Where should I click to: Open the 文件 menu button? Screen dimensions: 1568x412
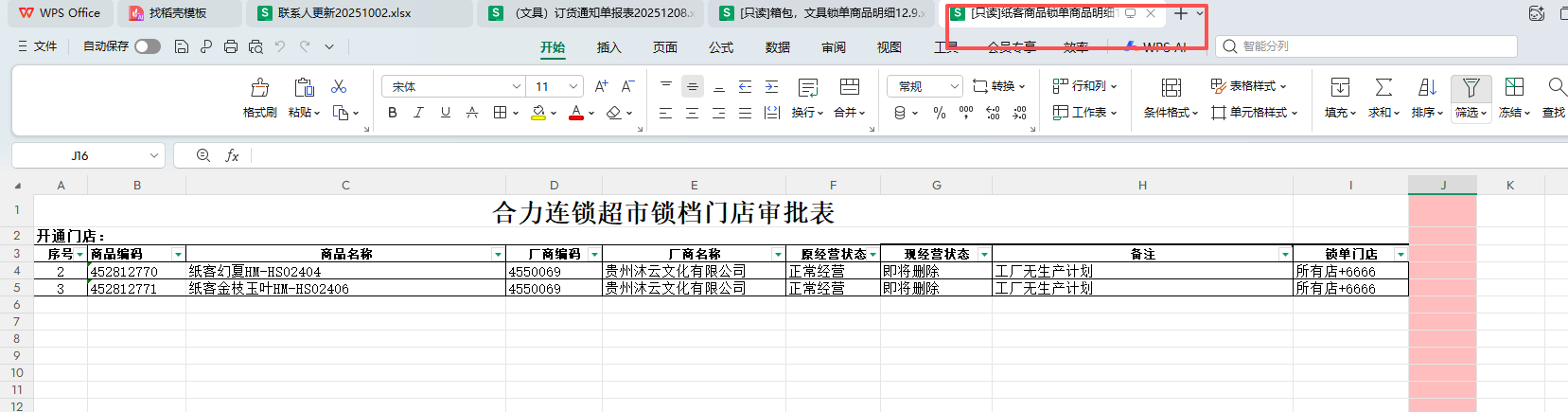pos(38,46)
